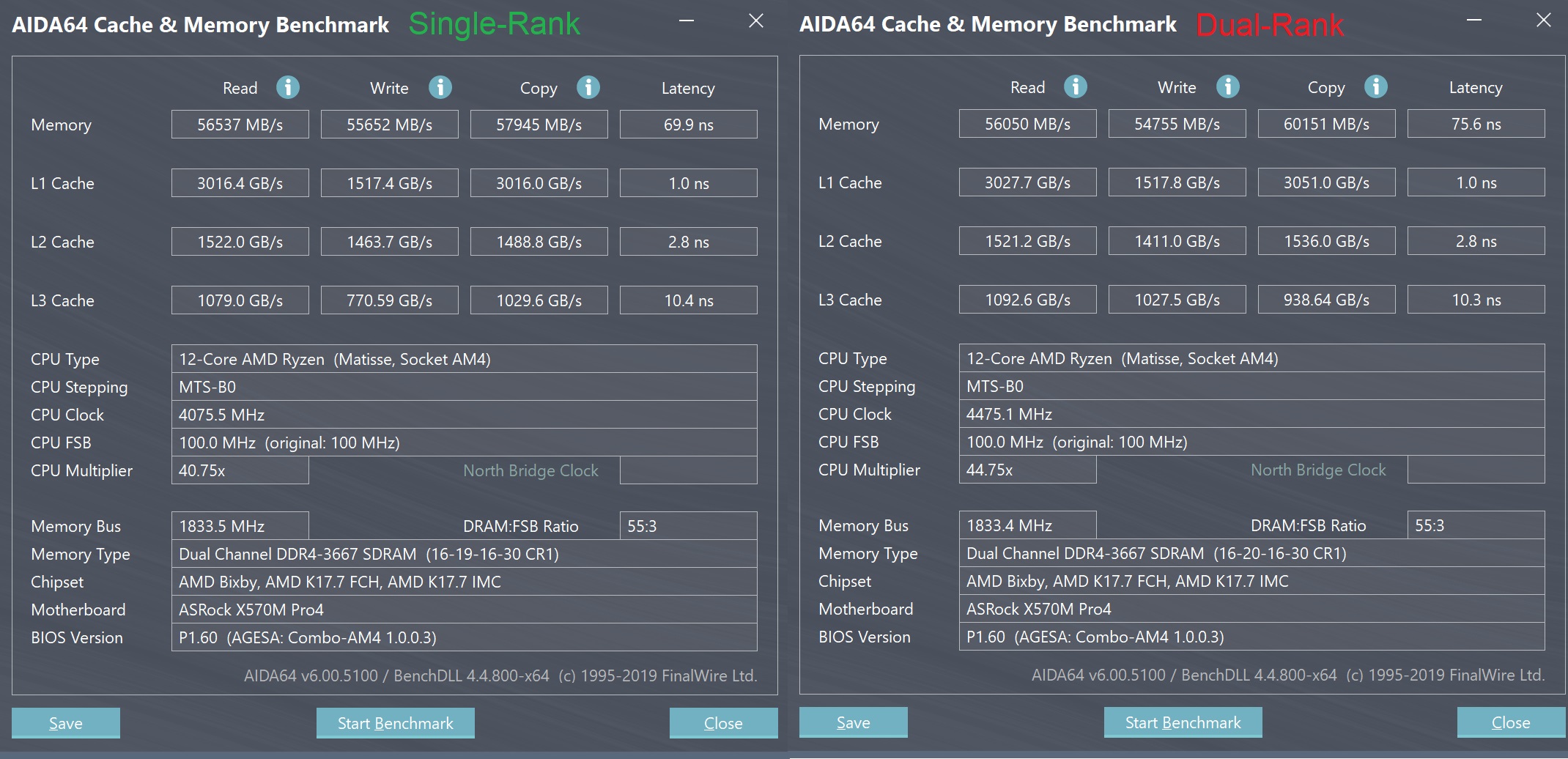Viewport: 1568px width, 759px height.
Task: Select Dual-Rank Memory Read 56050 MB/s value
Action: tap(1028, 124)
